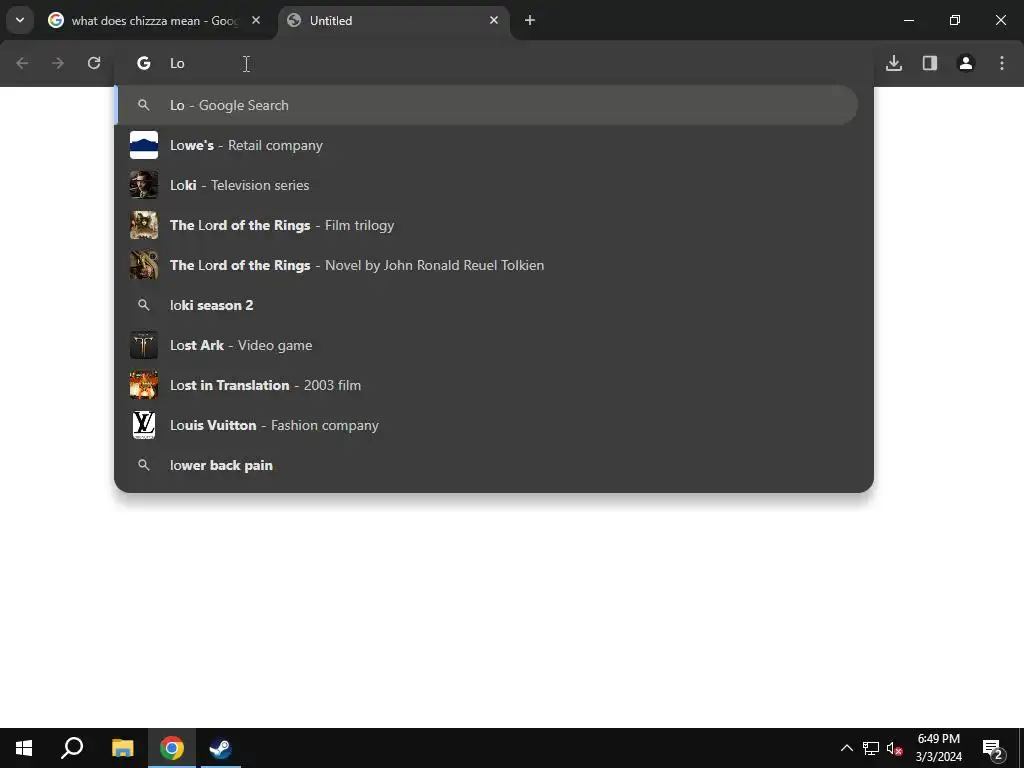Open the clock showing 6:49 PM
Image resolution: width=1024 pixels, height=768 pixels.
(938, 748)
